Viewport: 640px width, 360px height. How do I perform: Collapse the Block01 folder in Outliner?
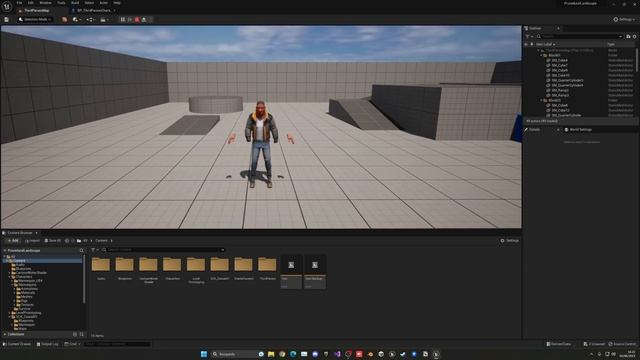542,55
